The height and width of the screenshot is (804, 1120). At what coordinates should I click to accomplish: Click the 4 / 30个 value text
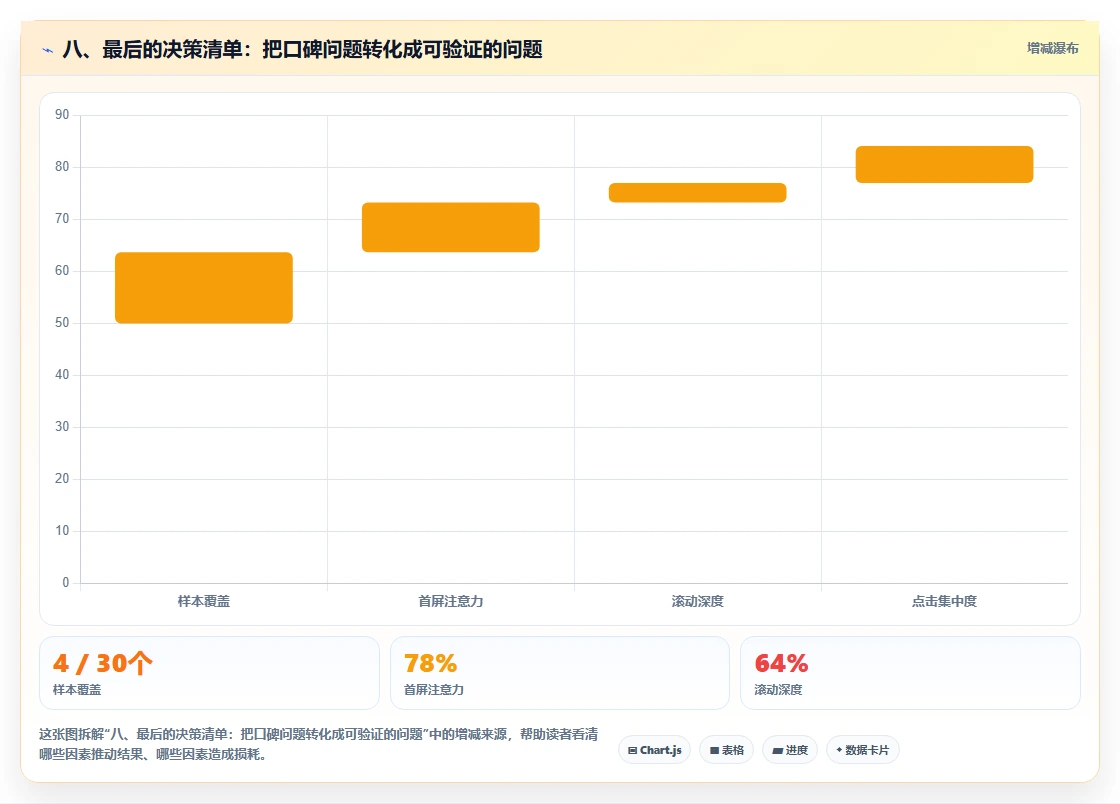[x=103, y=663]
